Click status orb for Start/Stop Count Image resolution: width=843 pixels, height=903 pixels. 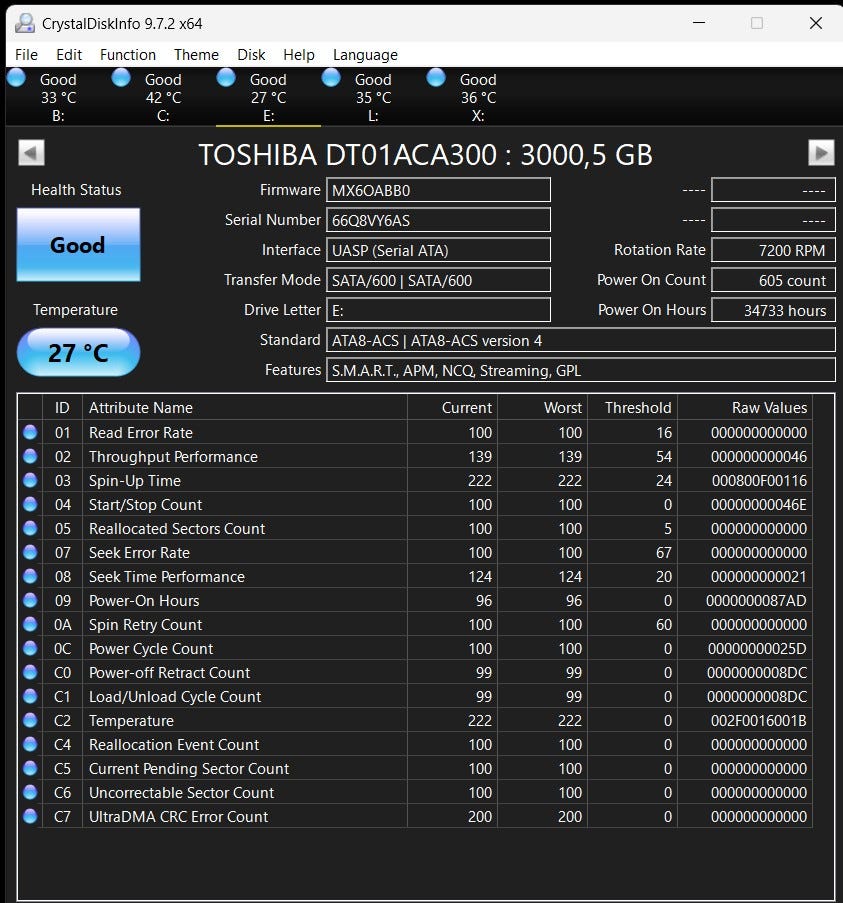click(x=30, y=504)
